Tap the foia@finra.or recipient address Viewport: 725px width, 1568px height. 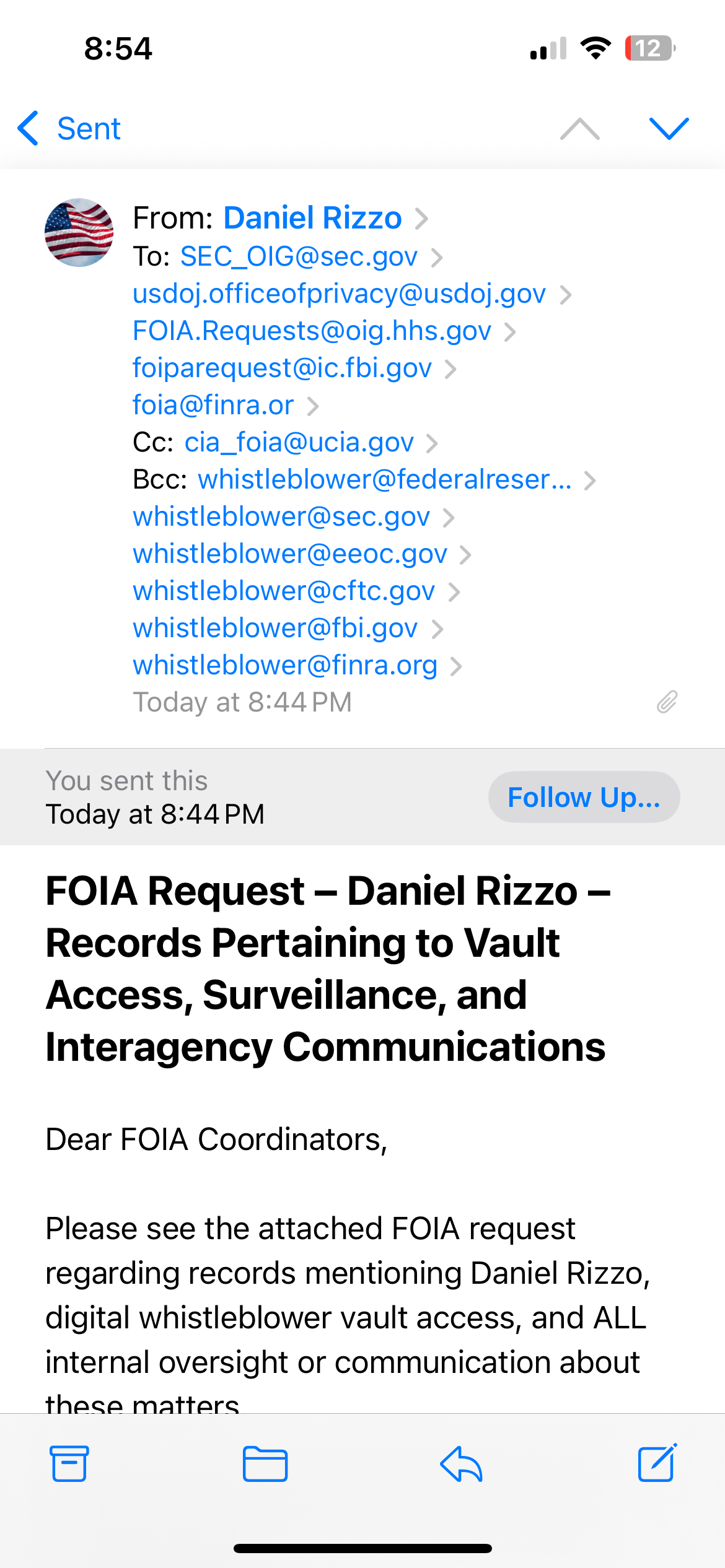[x=213, y=405]
